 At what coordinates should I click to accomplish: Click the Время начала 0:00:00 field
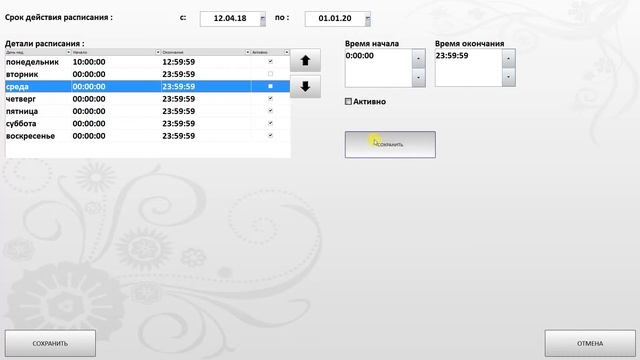tap(378, 68)
